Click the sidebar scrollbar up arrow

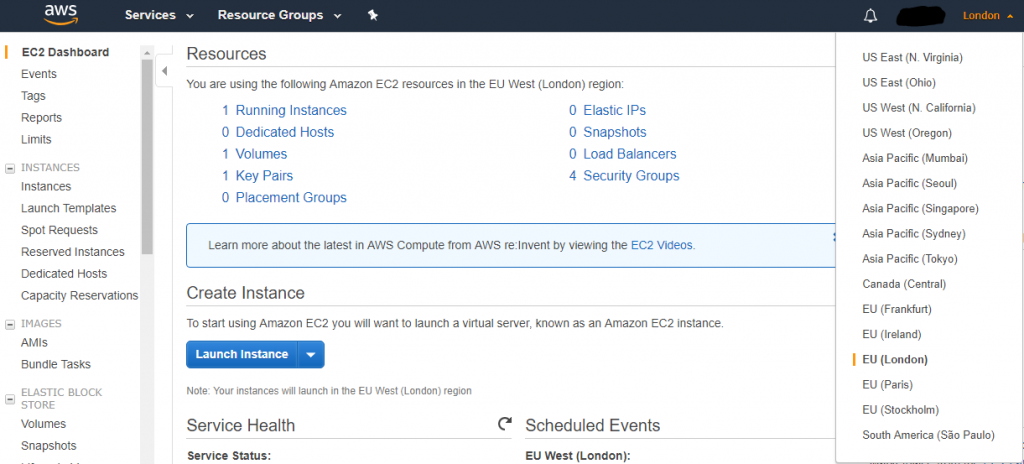(147, 52)
